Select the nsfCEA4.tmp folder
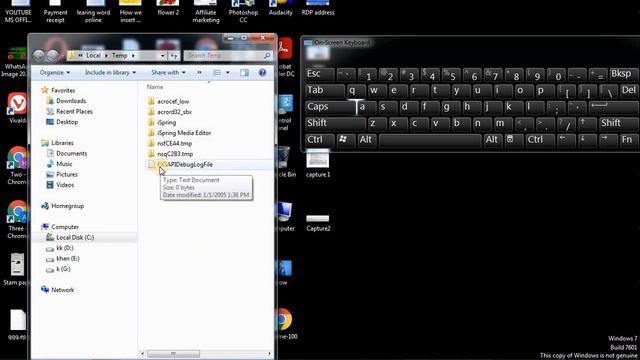Viewport: 640px width, 360px height. (175, 144)
